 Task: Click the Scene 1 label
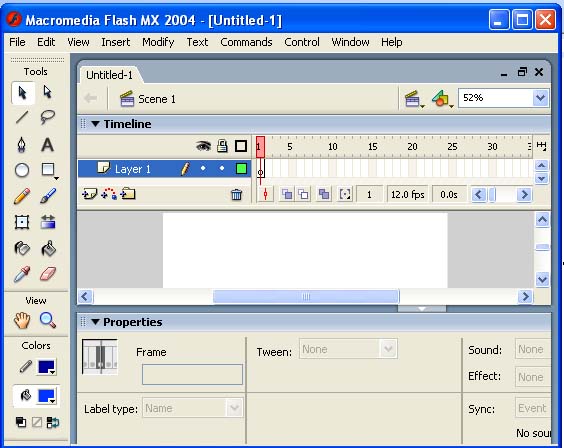(157, 99)
